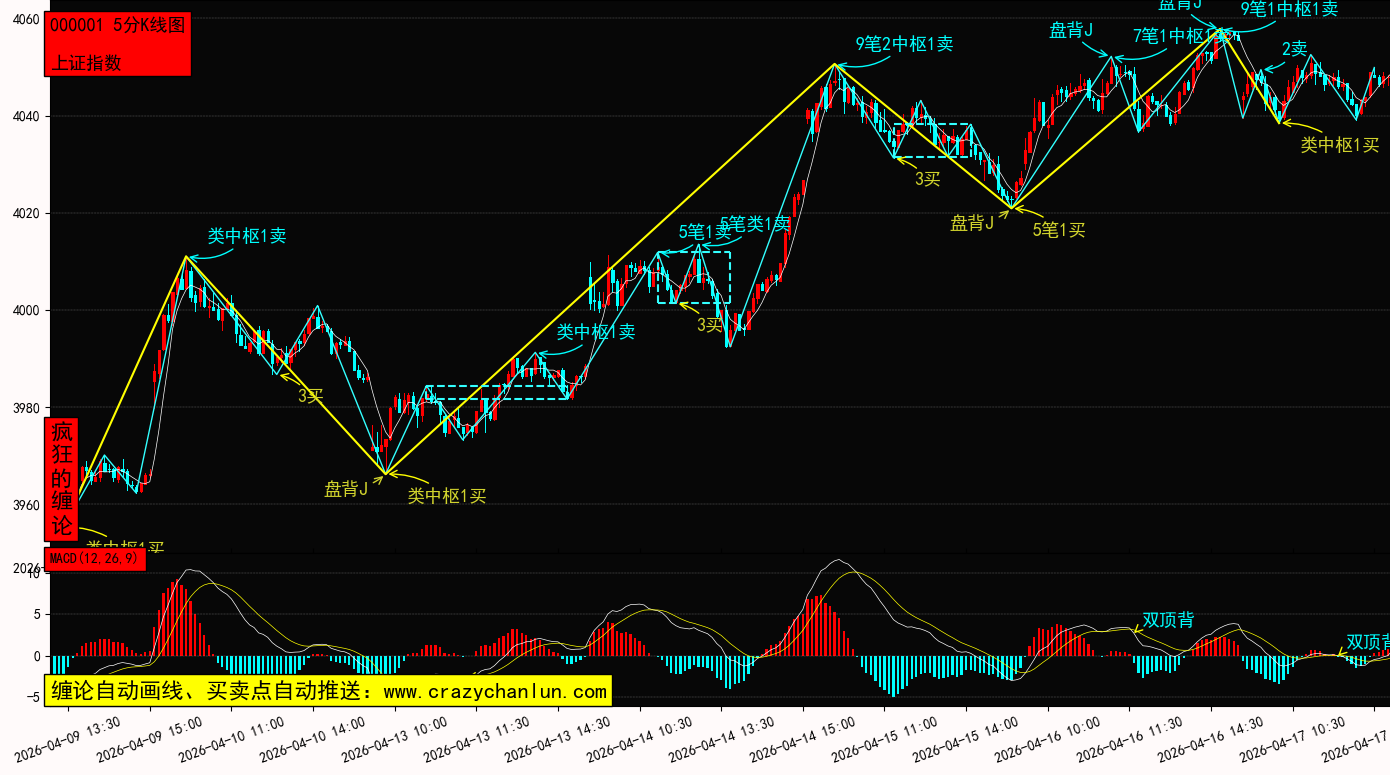This screenshot has height=775, width=1390.
Task: Select the 5笔类1卖 annotation label
Action: (755, 224)
